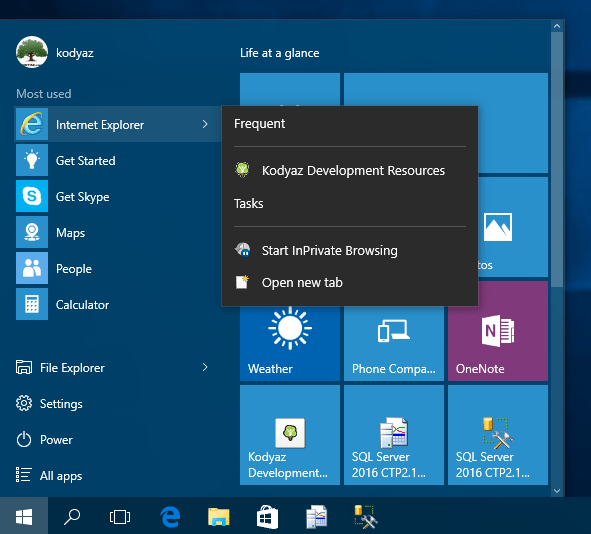Expand the Internet Explorer jump list arrow
591x534 pixels.
pos(205,124)
